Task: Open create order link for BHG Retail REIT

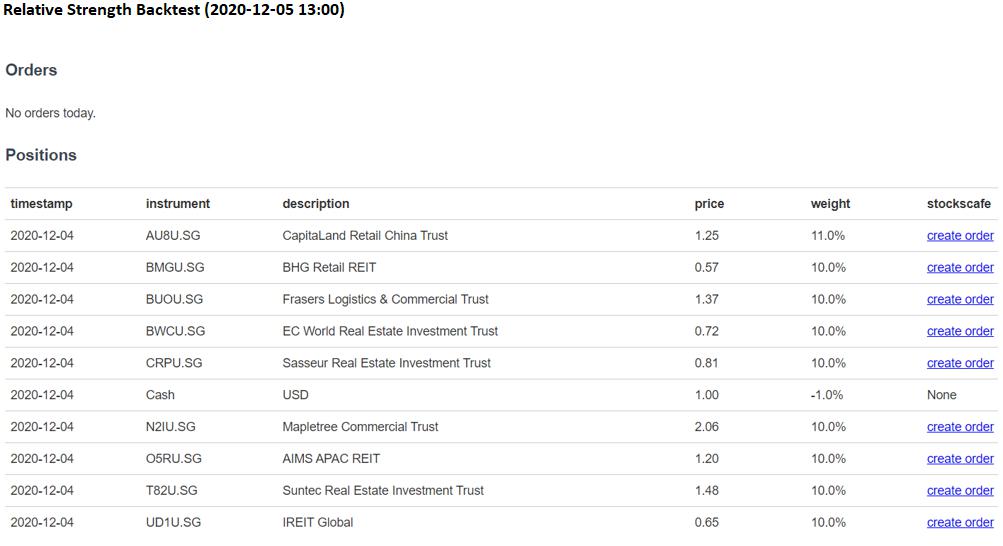Action: 960,268
